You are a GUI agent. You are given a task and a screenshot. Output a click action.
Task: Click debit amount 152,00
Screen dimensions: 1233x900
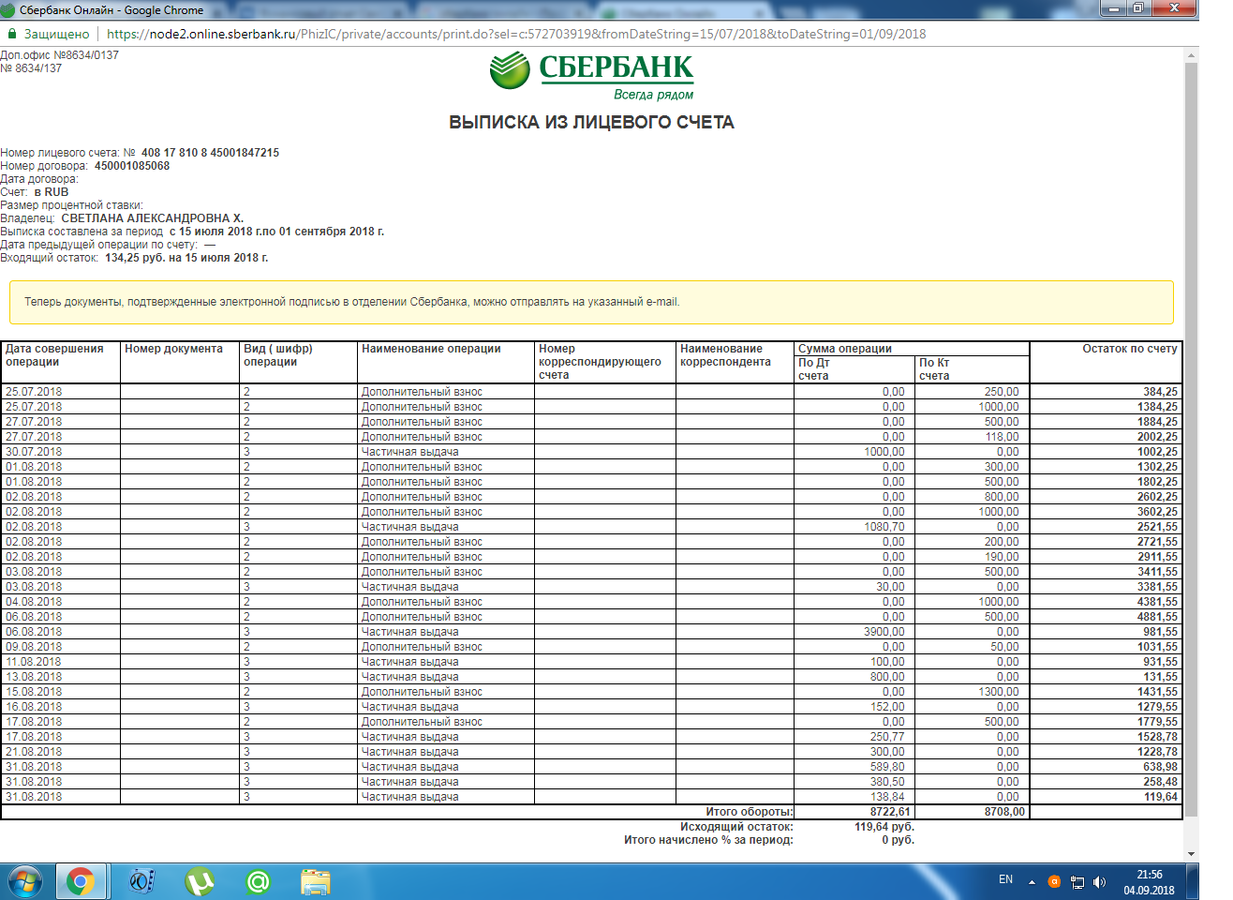886,707
